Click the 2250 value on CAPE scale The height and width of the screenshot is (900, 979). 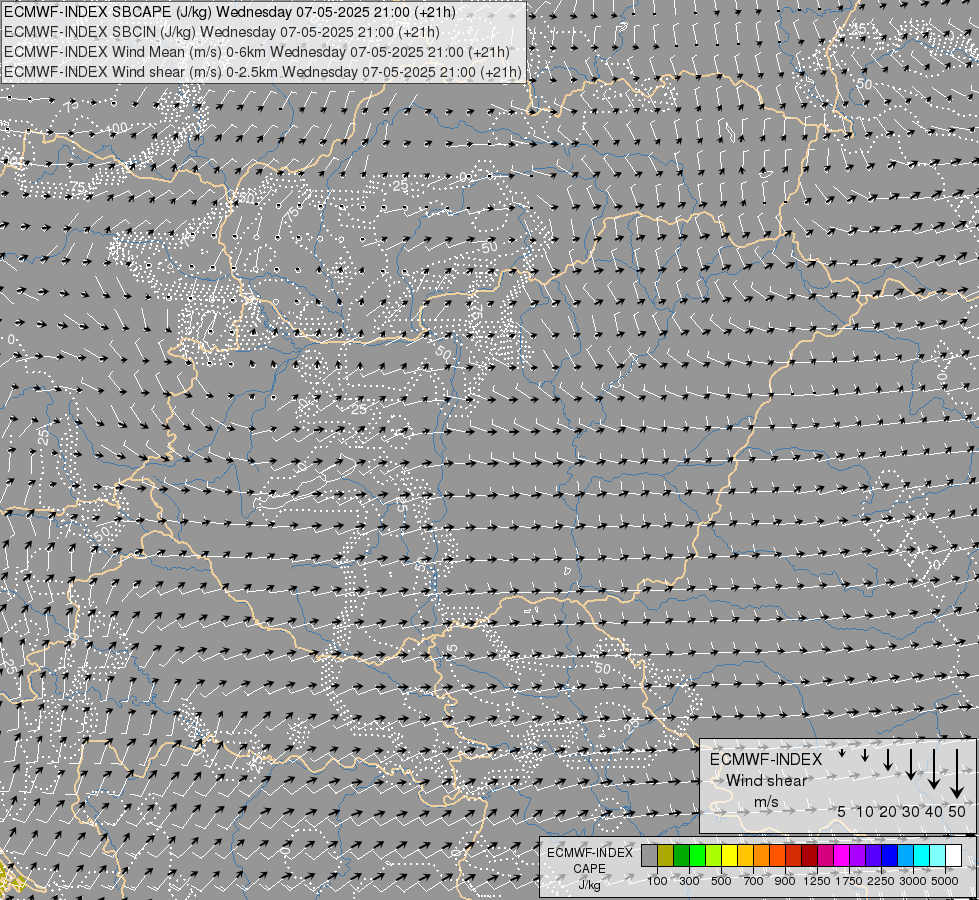pos(881,881)
